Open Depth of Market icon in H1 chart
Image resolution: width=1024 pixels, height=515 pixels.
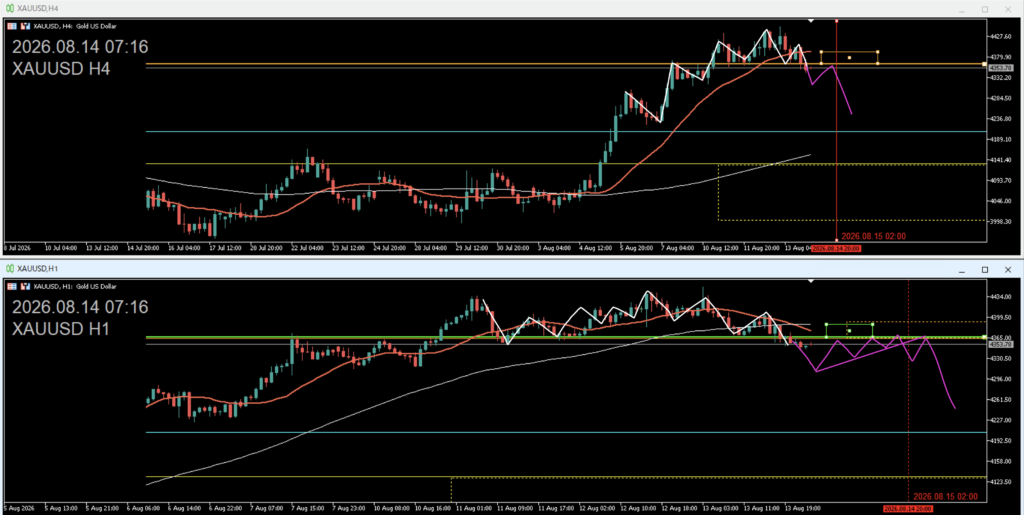coord(12,285)
